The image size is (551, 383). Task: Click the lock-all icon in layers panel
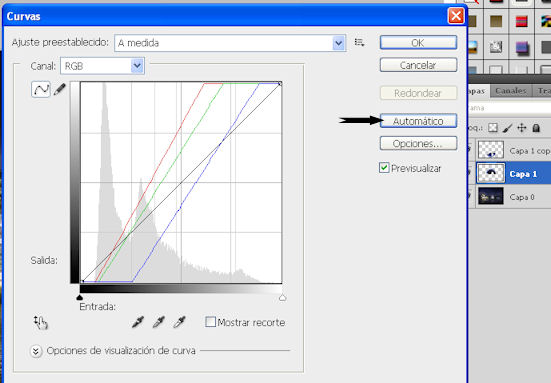[x=536, y=128]
